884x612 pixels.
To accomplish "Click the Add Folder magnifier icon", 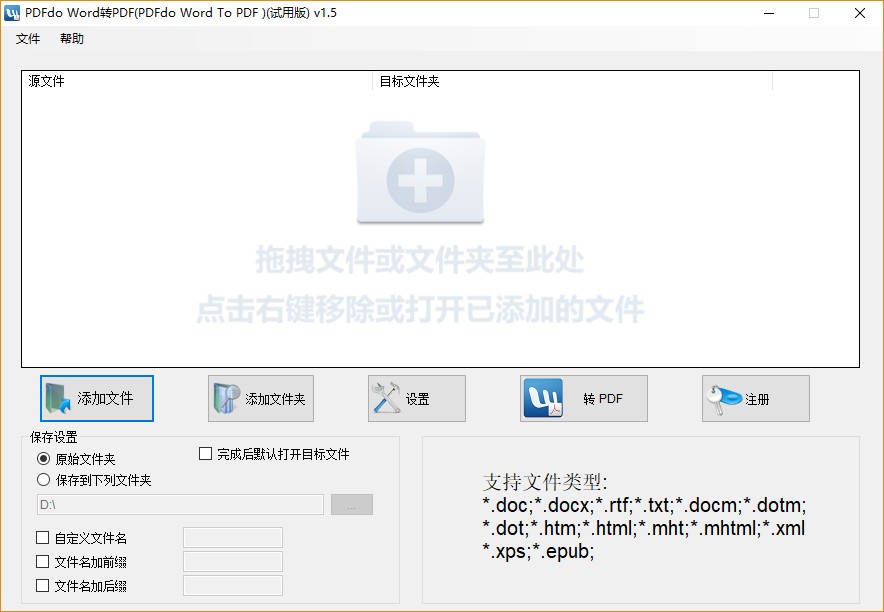I will point(227,398).
